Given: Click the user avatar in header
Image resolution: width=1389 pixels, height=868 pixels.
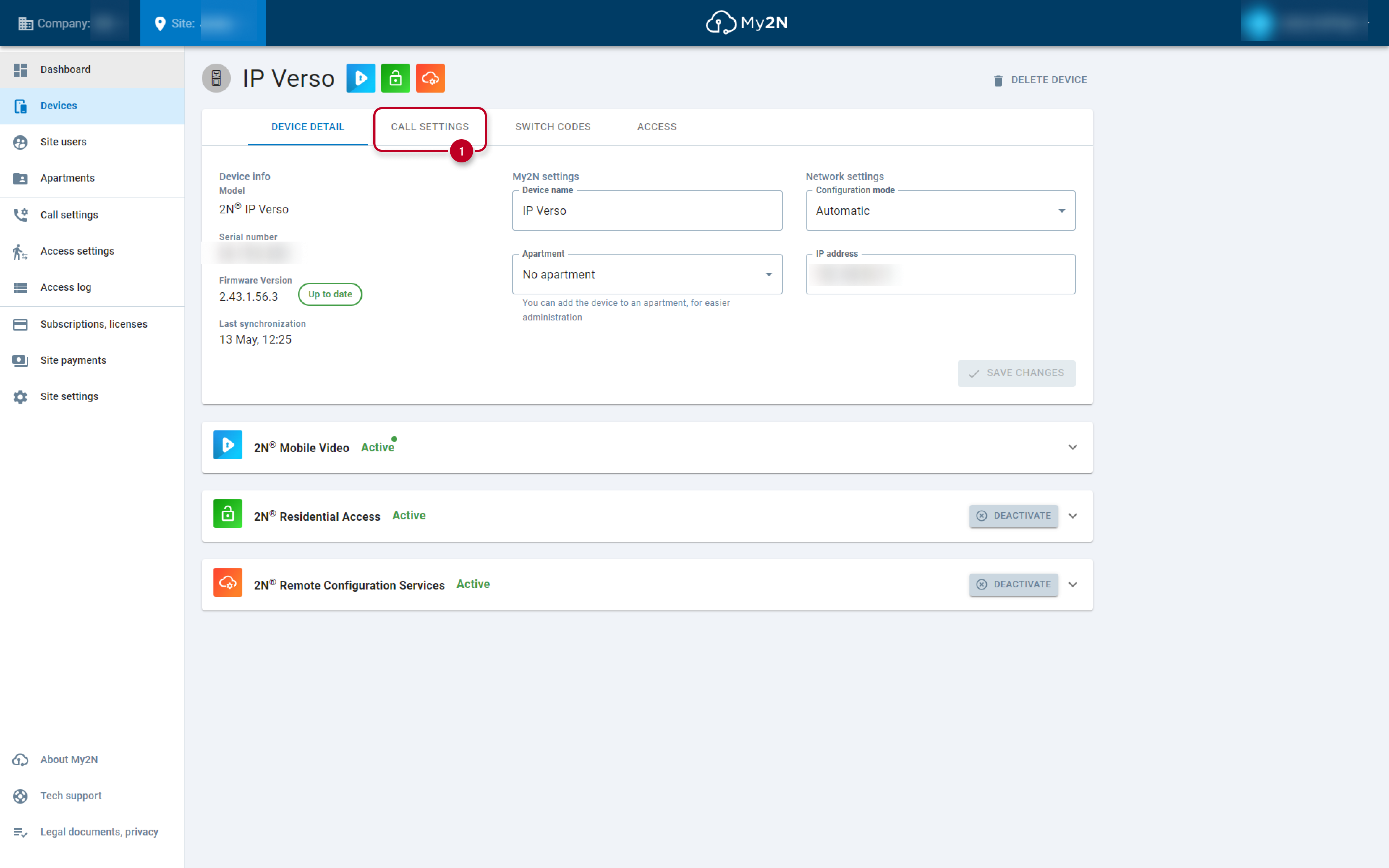Looking at the screenshot, I should [1259, 23].
